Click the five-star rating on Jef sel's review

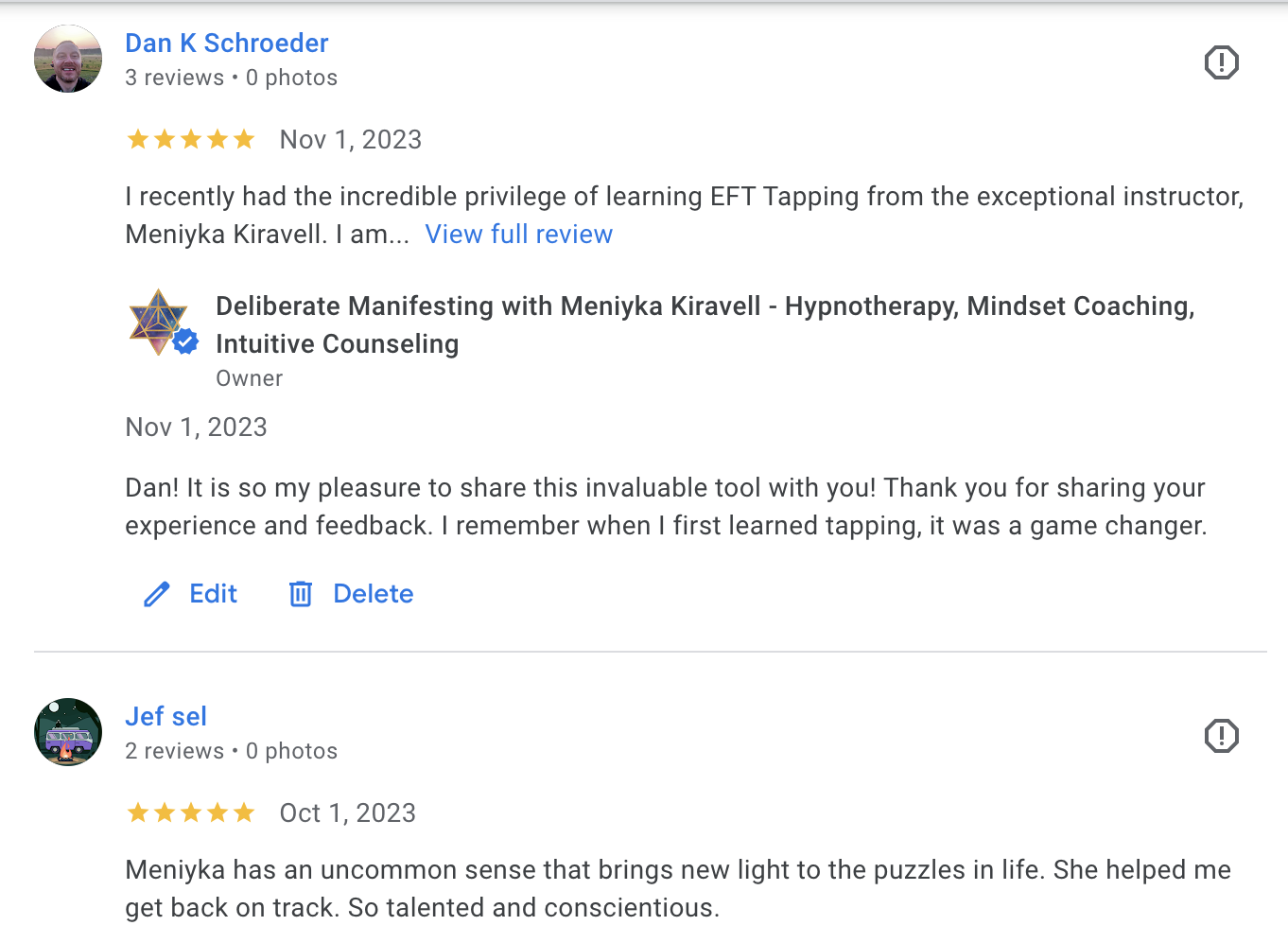tap(191, 813)
